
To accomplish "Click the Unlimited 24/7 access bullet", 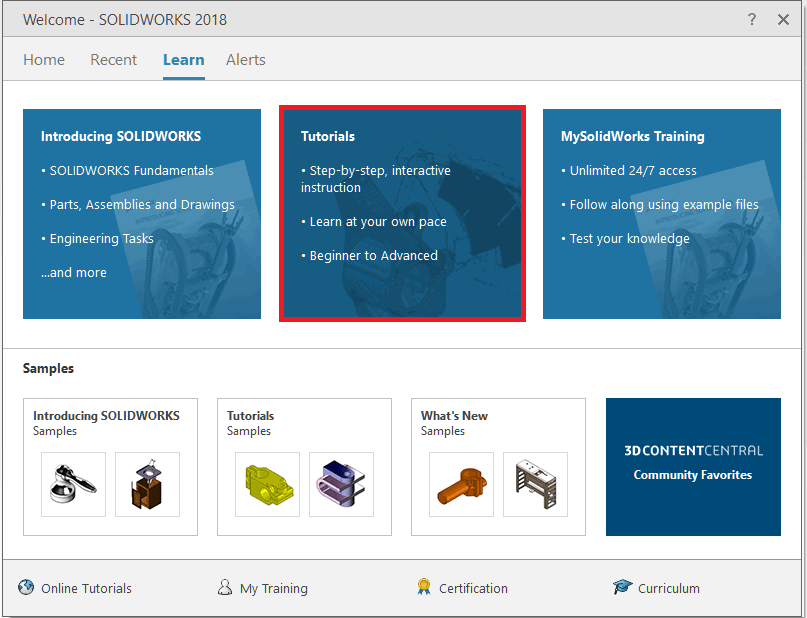I will pos(629,171).
